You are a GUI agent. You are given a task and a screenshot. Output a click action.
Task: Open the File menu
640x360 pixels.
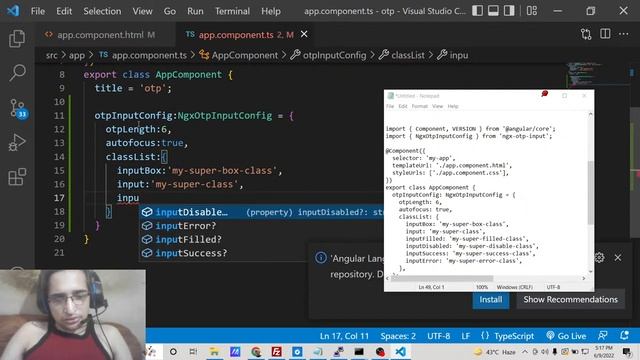coord(38,11)
